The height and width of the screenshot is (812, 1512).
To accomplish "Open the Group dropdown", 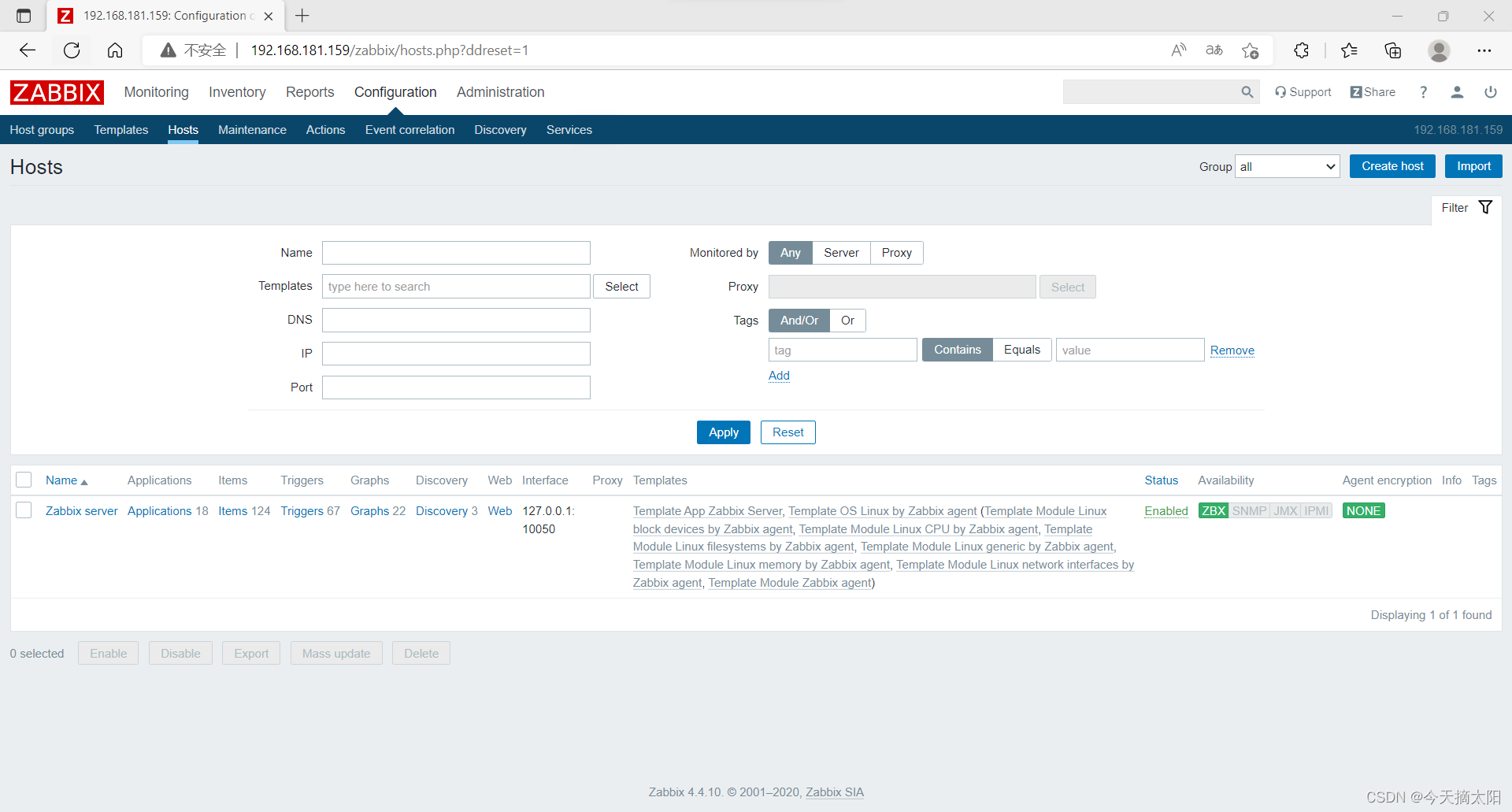I will click(1288, 166).
